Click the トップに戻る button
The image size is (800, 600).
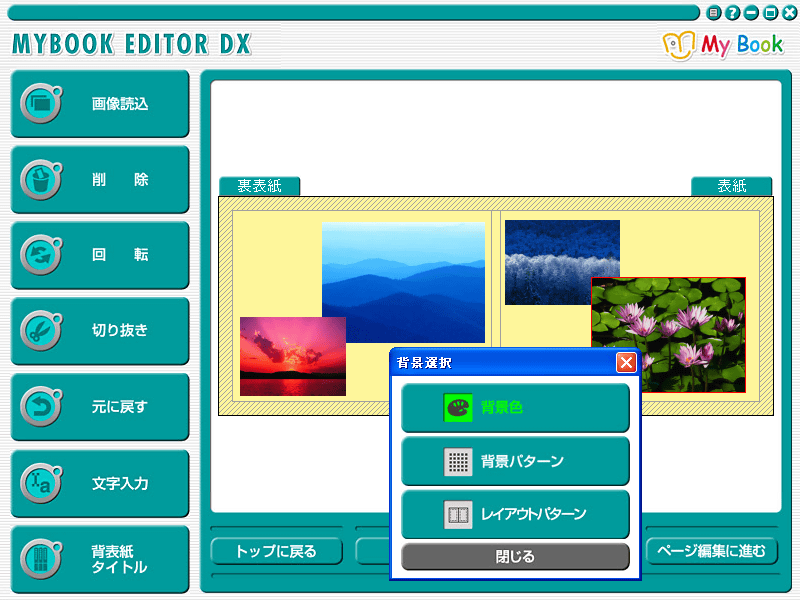(x=276, y=551)
